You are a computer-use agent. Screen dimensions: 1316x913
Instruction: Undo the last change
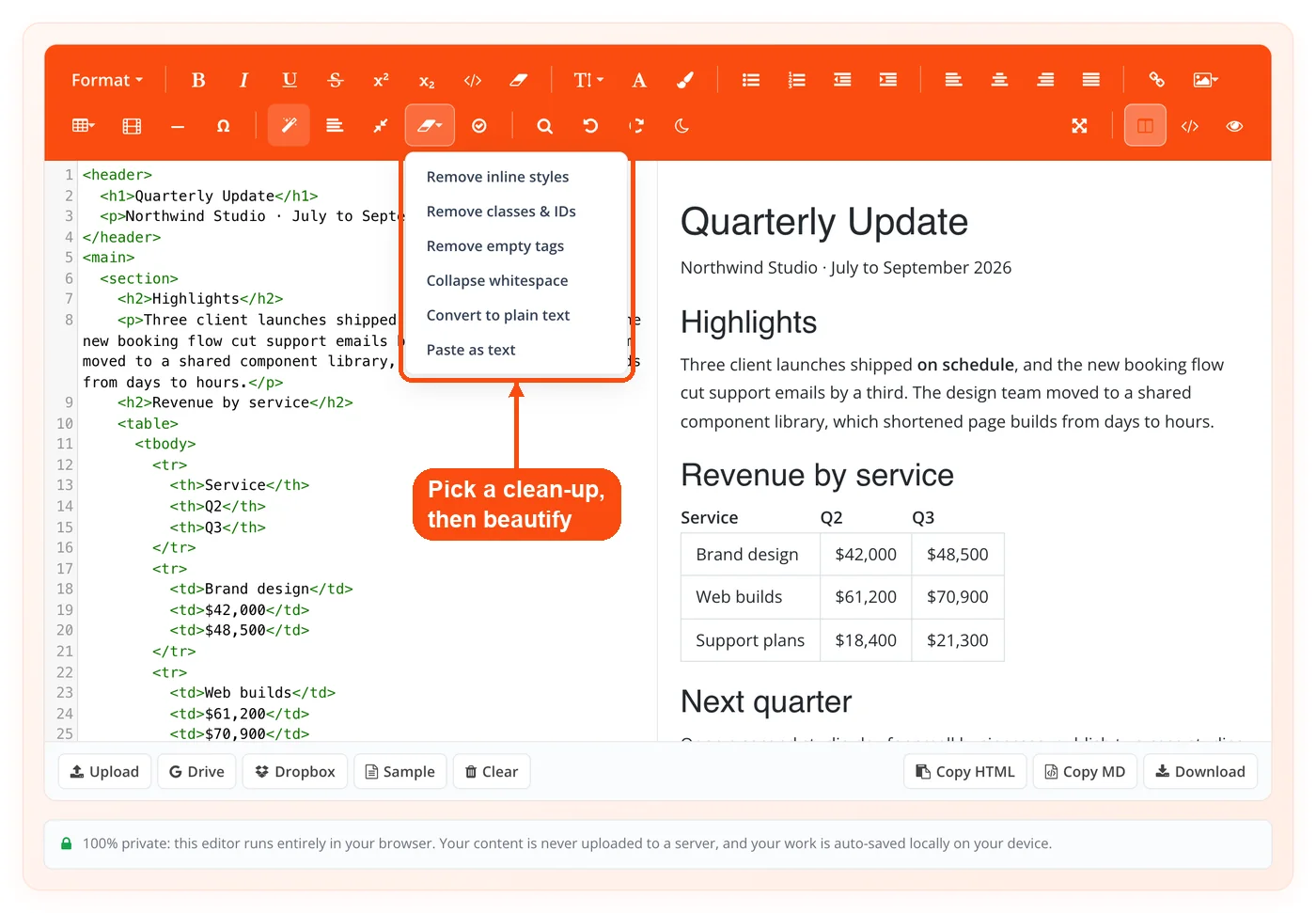pyautogui.click(x=590, y=126)
